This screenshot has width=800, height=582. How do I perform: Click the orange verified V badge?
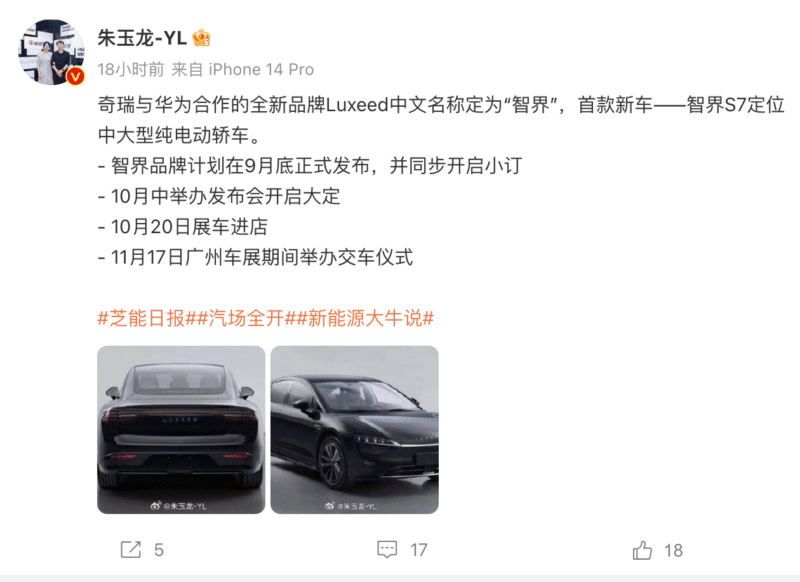point(76,77)
